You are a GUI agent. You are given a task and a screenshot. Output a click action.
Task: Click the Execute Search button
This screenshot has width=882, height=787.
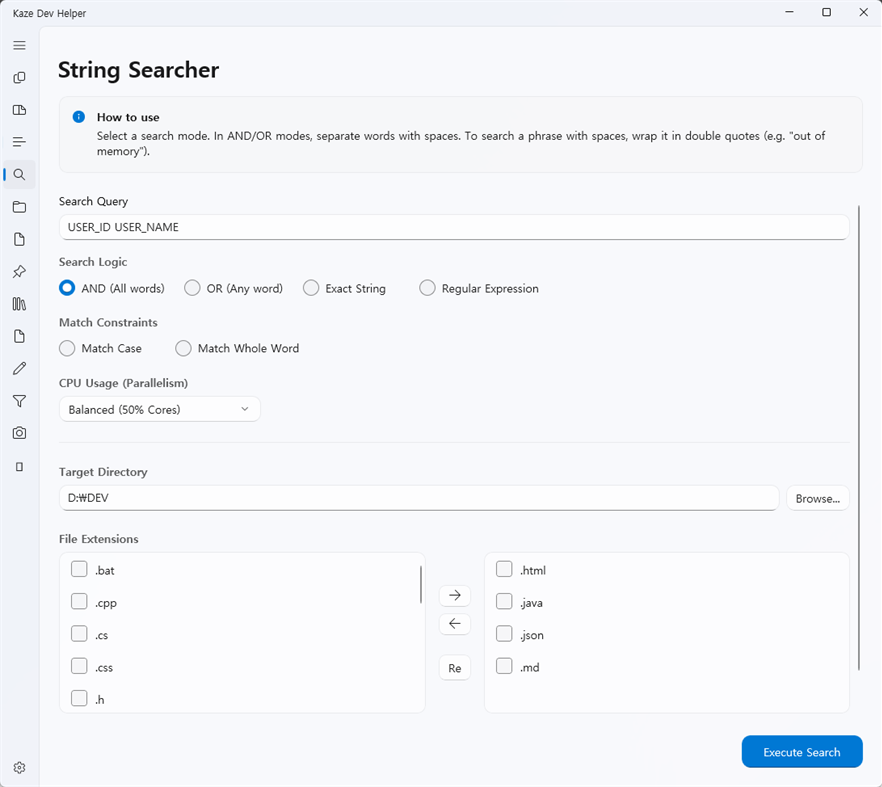point(802,752)
